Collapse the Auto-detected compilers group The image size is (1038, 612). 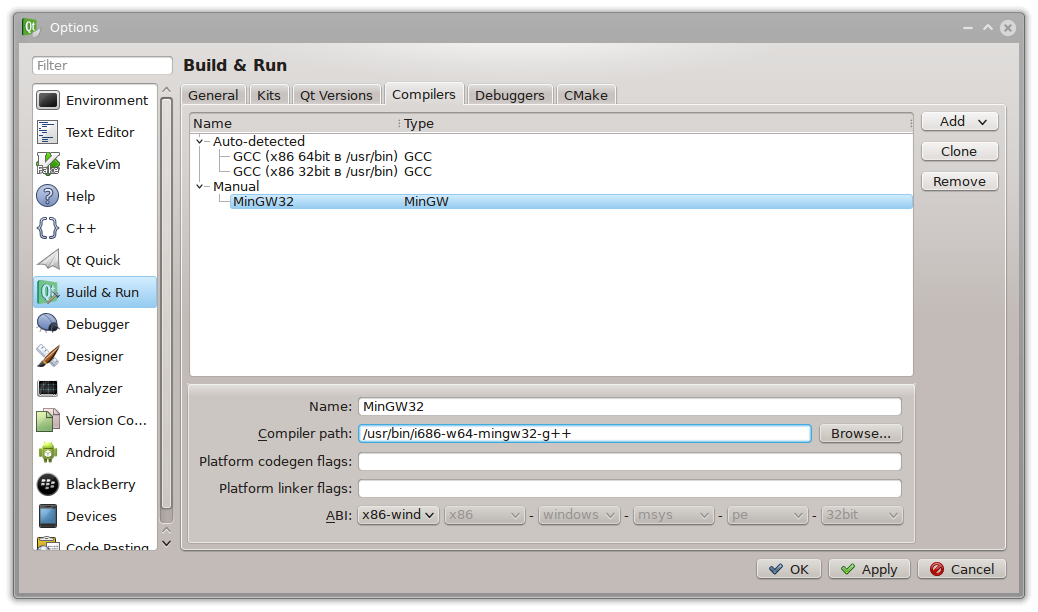(x=200, y=142)
